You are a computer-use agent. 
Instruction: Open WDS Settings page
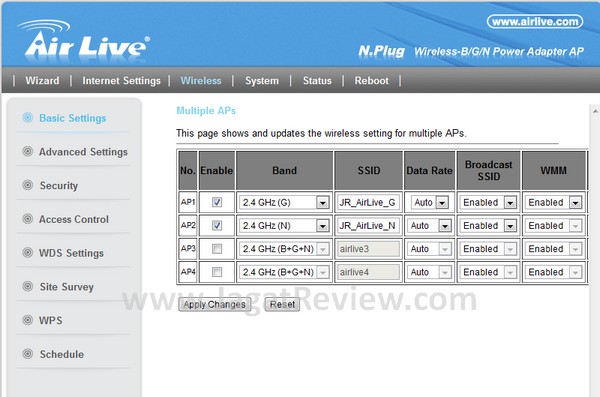click(x=71, y=253)
